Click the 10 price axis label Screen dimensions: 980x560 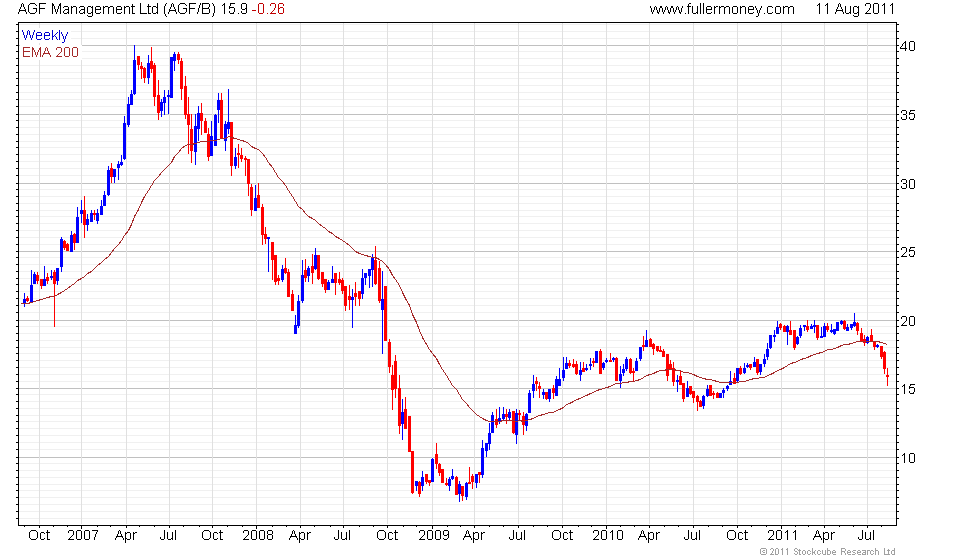coord(908,458)
